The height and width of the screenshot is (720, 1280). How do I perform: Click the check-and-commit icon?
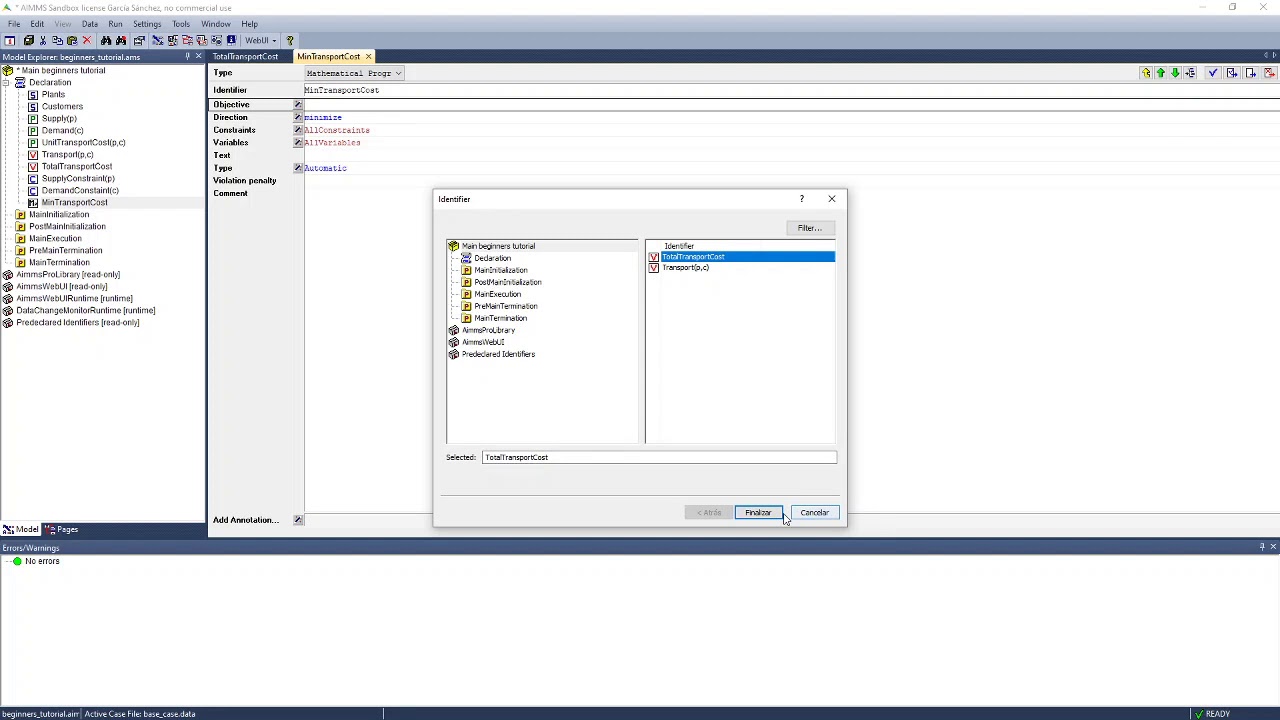pos(1232,73)
